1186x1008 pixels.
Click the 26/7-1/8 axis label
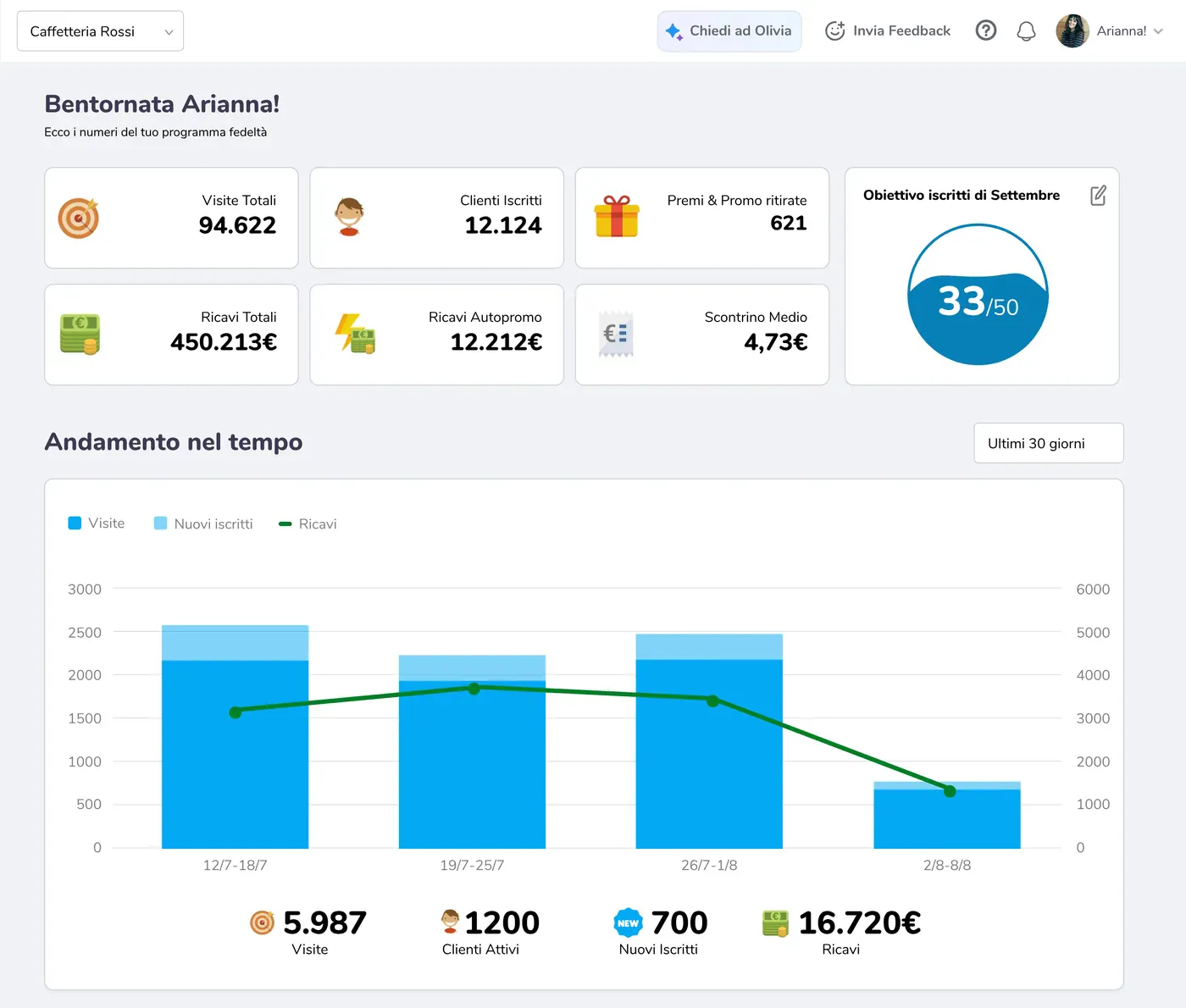(x=709, y=865)
